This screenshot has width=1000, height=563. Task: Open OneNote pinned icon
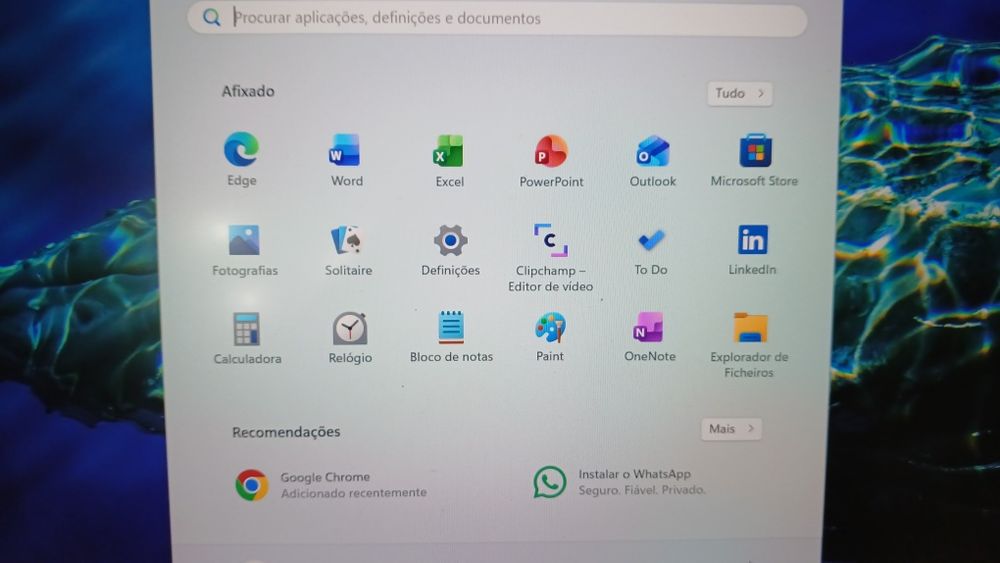pos(649,327)
